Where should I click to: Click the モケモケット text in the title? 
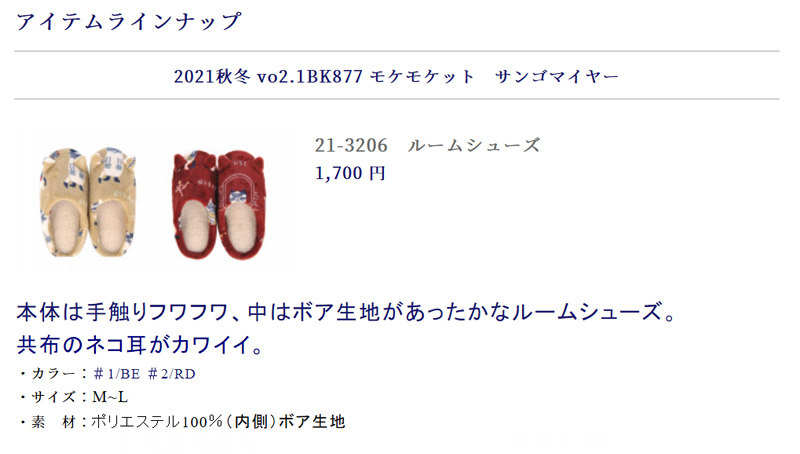[x=422, y=77]
